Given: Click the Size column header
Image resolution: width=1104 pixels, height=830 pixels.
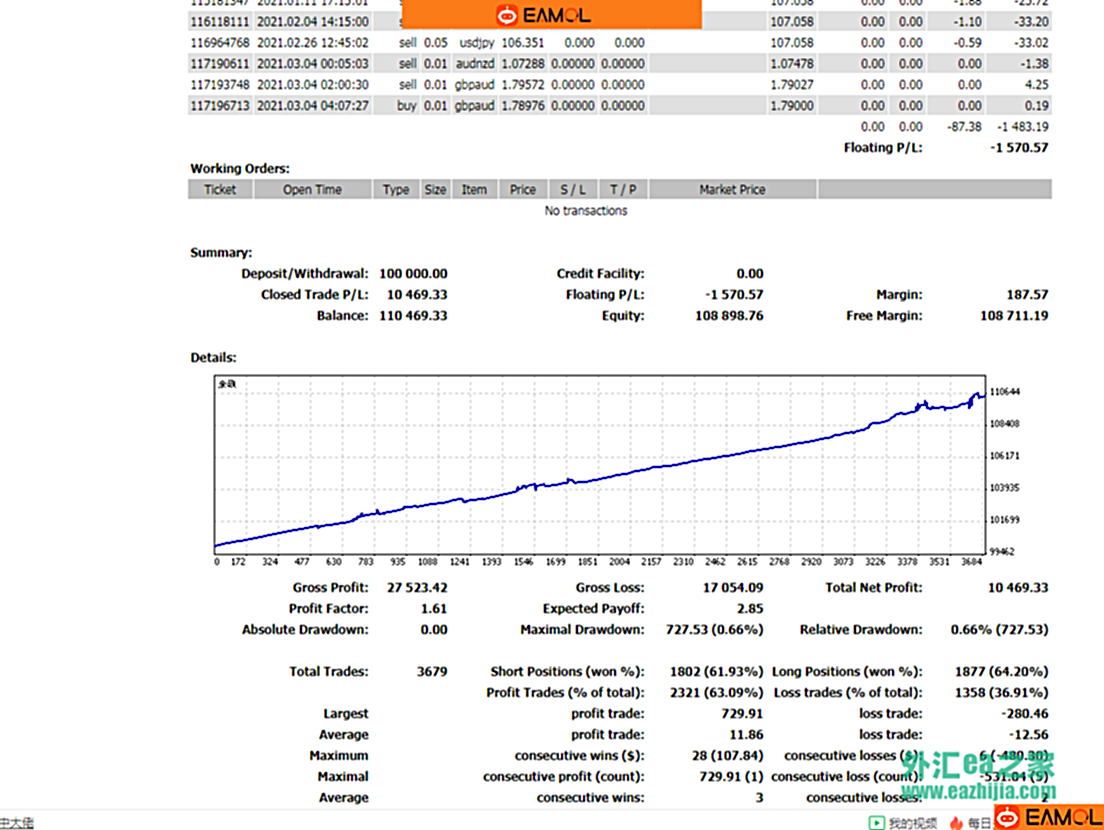Looking at the screenshot, I should point(435,189).
